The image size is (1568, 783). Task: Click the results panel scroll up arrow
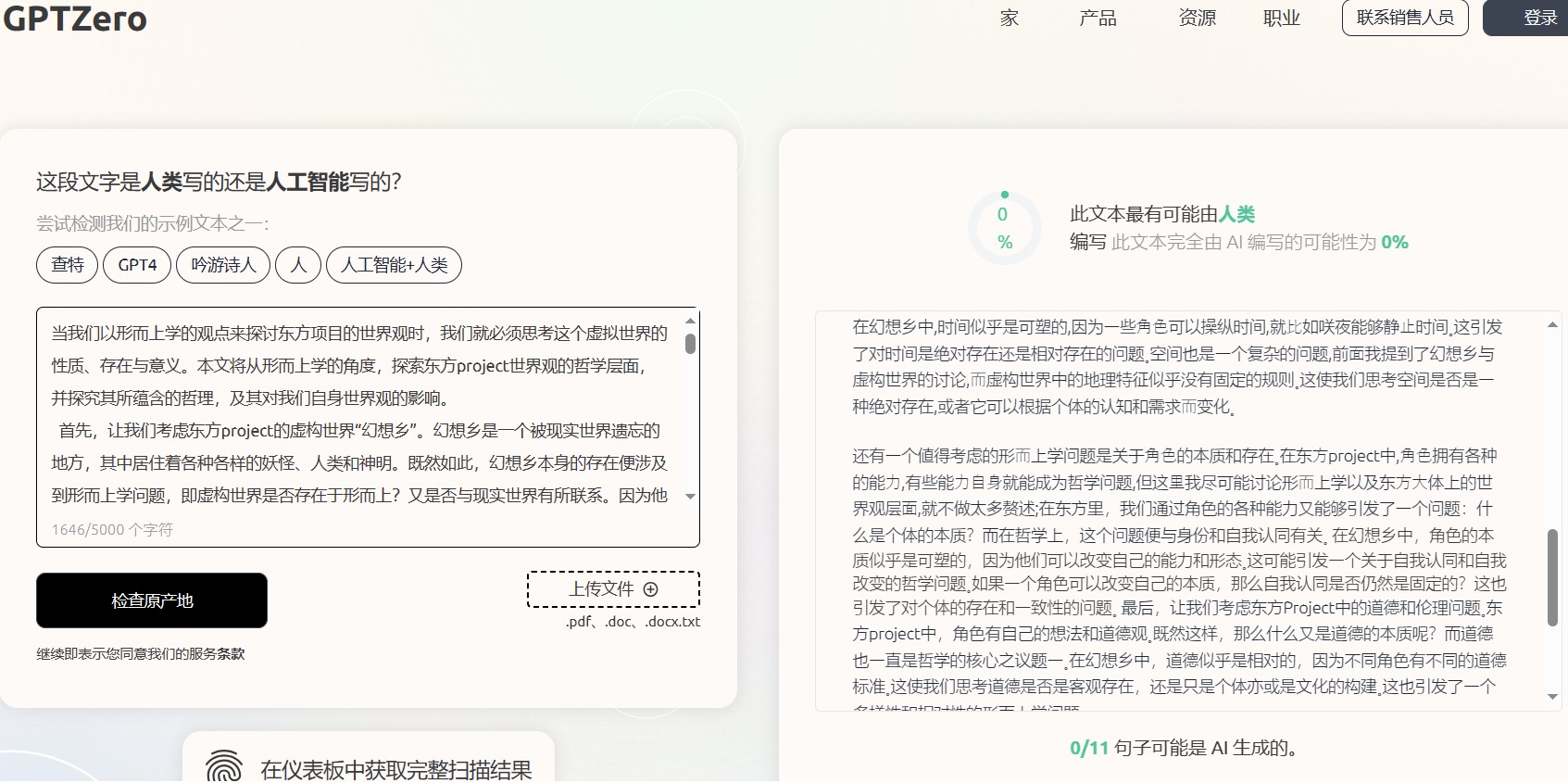tap(1552, 325)
